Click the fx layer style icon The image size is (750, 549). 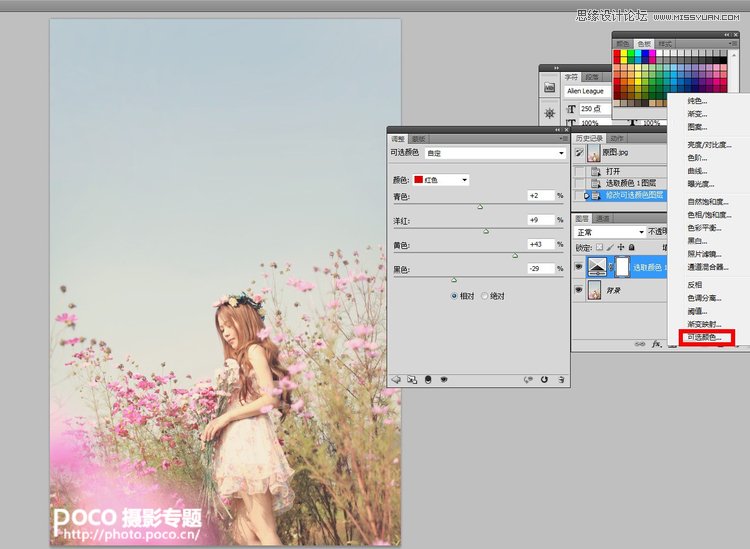point(657,343)
